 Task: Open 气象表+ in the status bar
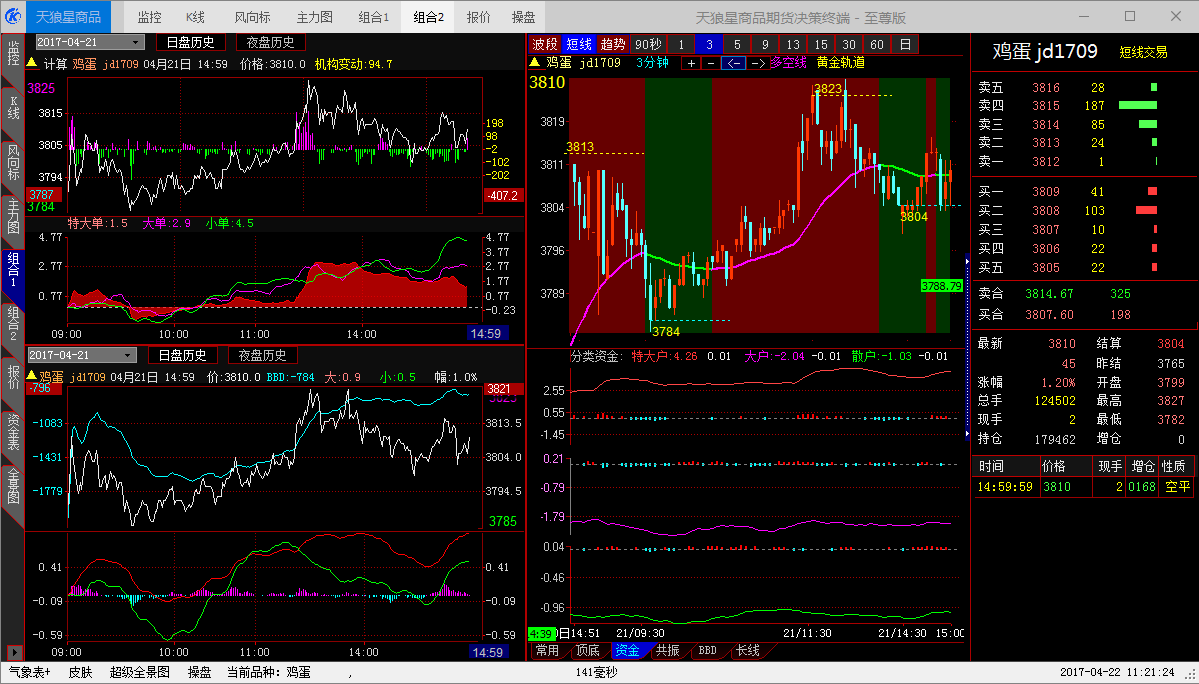tap(30, 673)
